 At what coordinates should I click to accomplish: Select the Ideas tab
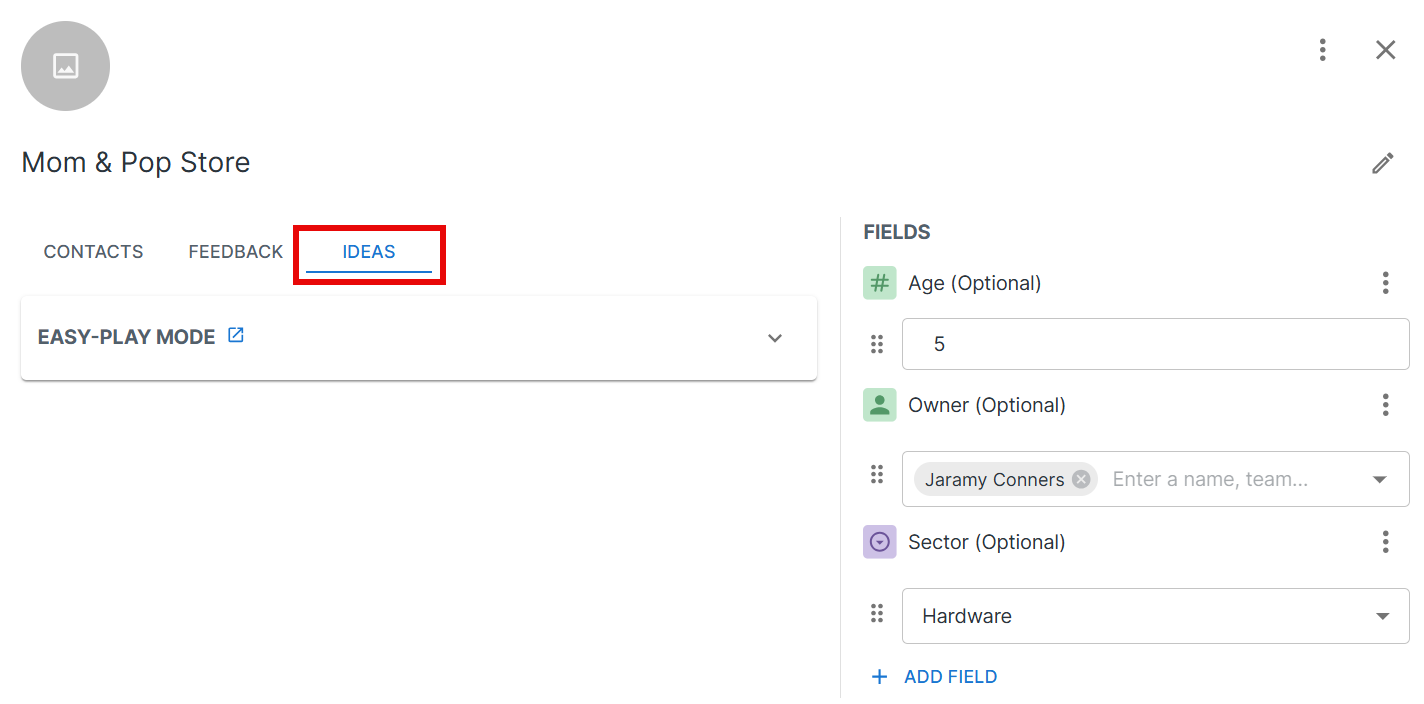369,252
